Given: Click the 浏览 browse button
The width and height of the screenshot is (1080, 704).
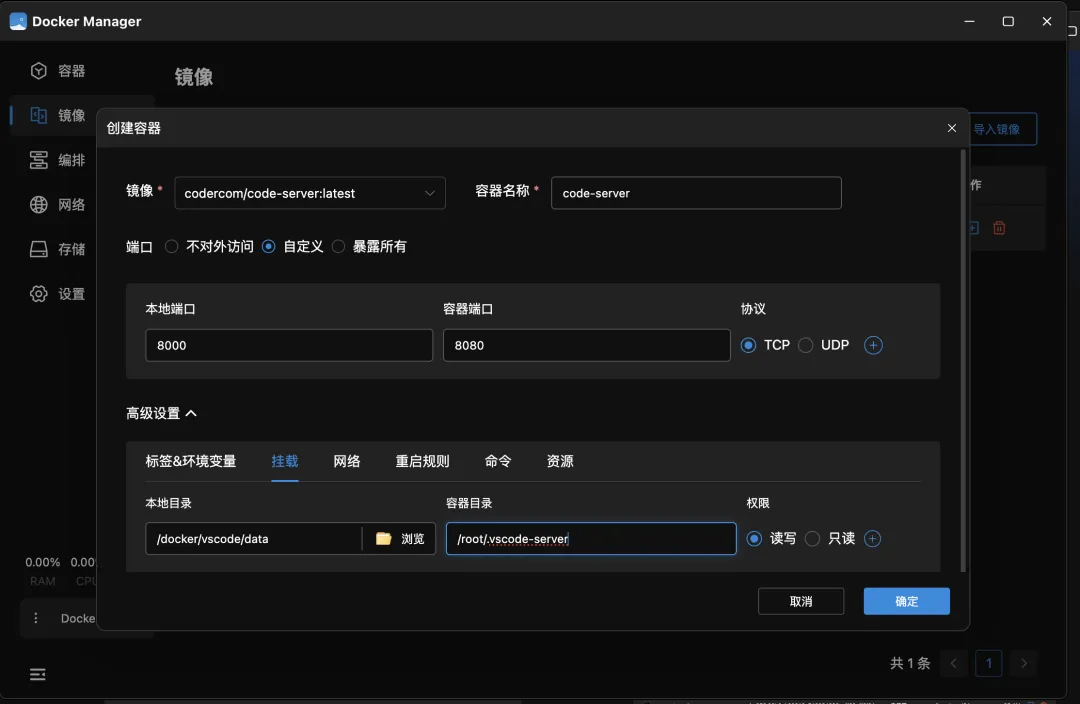Looking at the screenshot, I should [399, 539].
